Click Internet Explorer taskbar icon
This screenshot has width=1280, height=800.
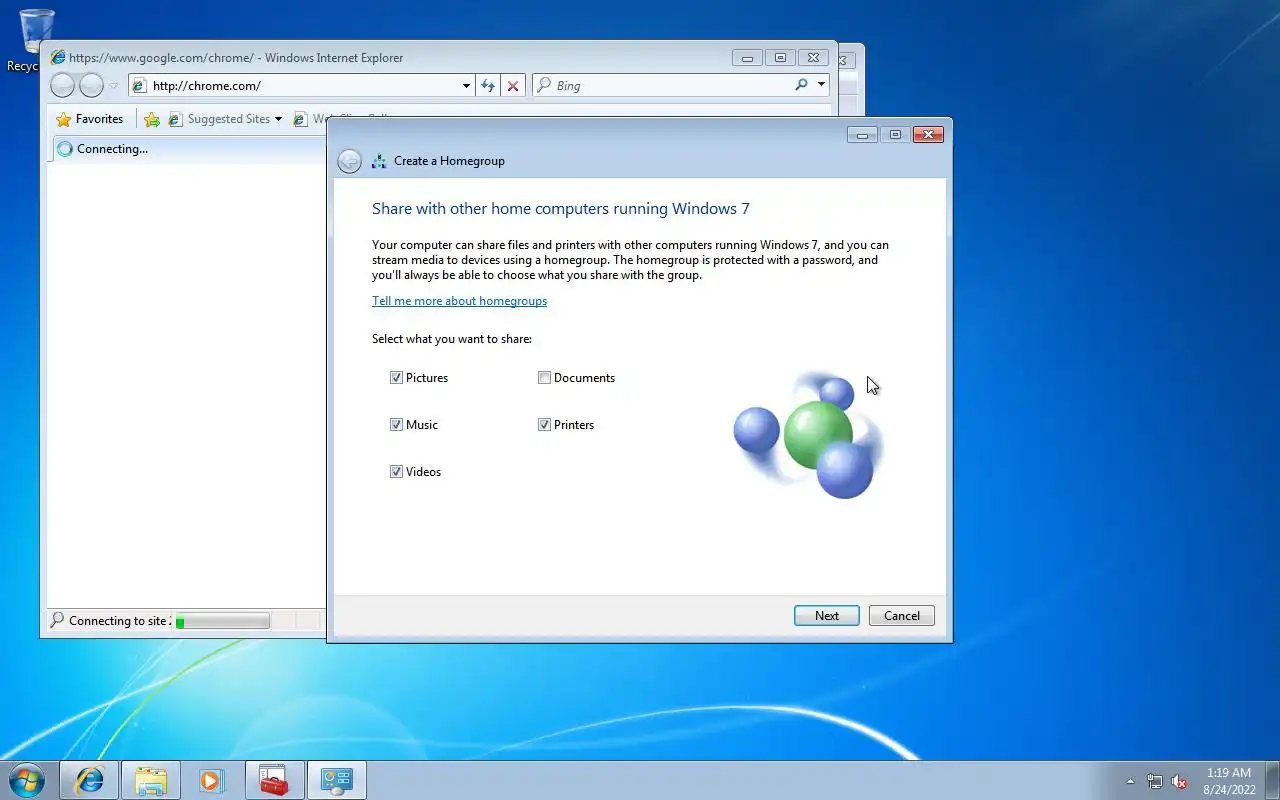tap(90, 780)
